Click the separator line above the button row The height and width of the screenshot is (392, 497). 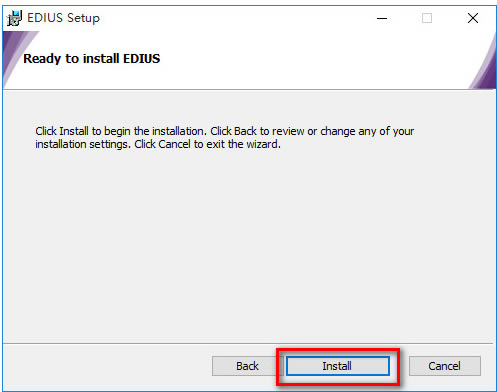pos(248,343)
